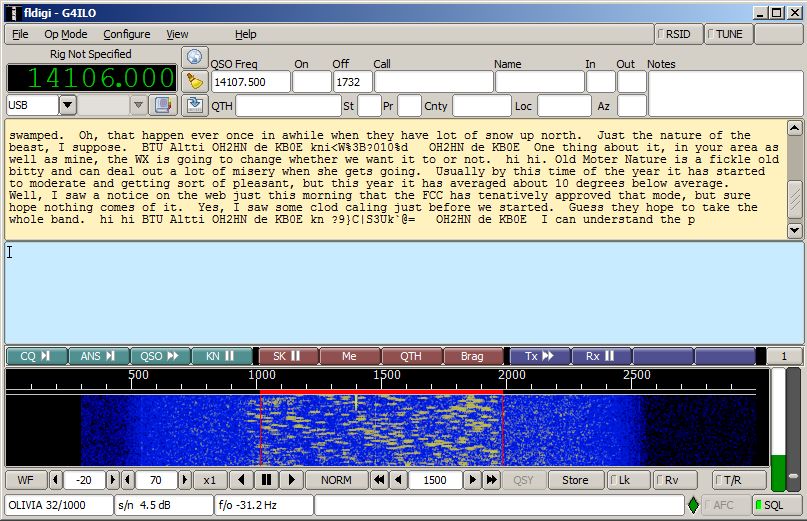Increase the waterfall lower level from -20
Viewport: 807px width, 521px height.
point(112,480)
